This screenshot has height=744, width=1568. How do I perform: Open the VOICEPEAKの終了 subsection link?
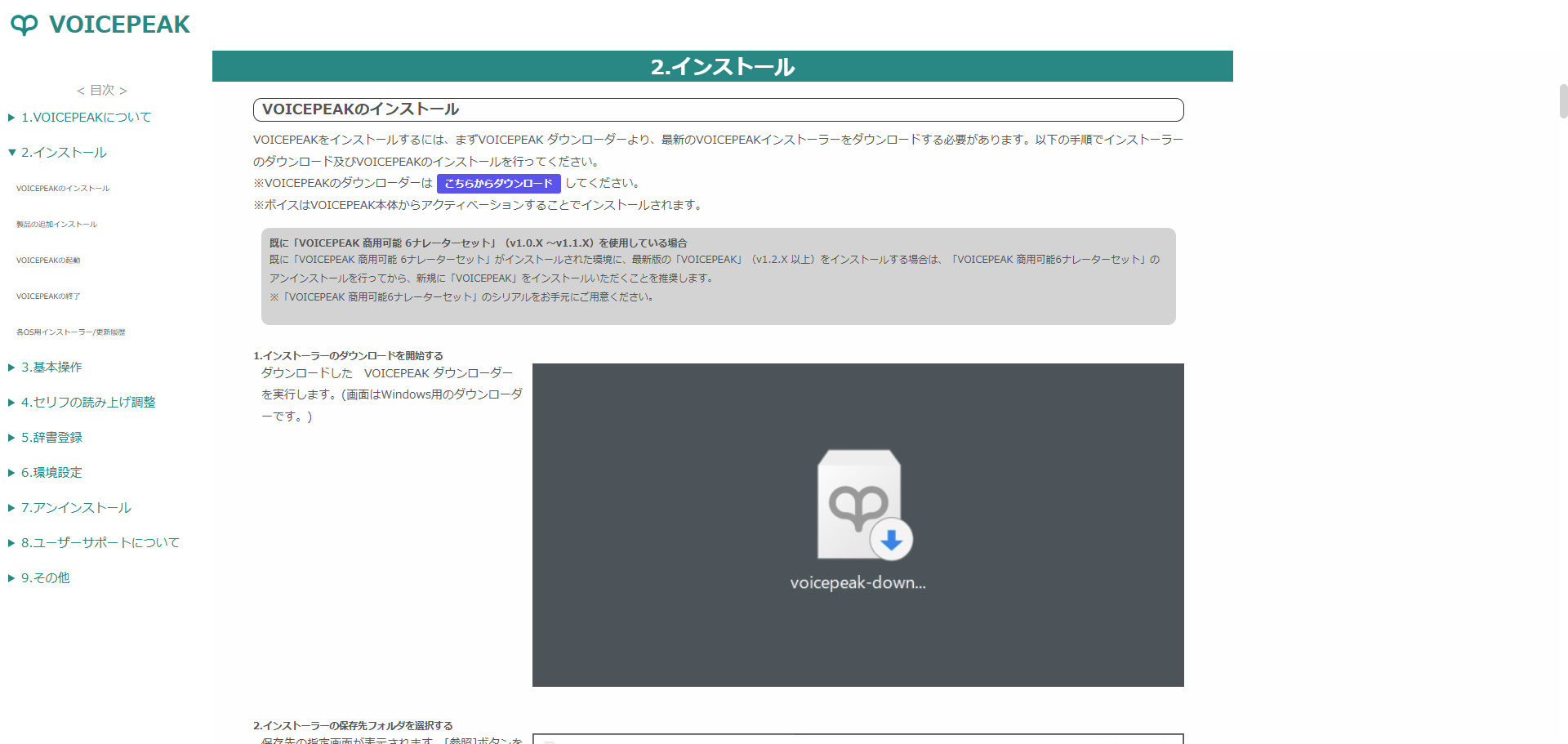tap(48, 296)
